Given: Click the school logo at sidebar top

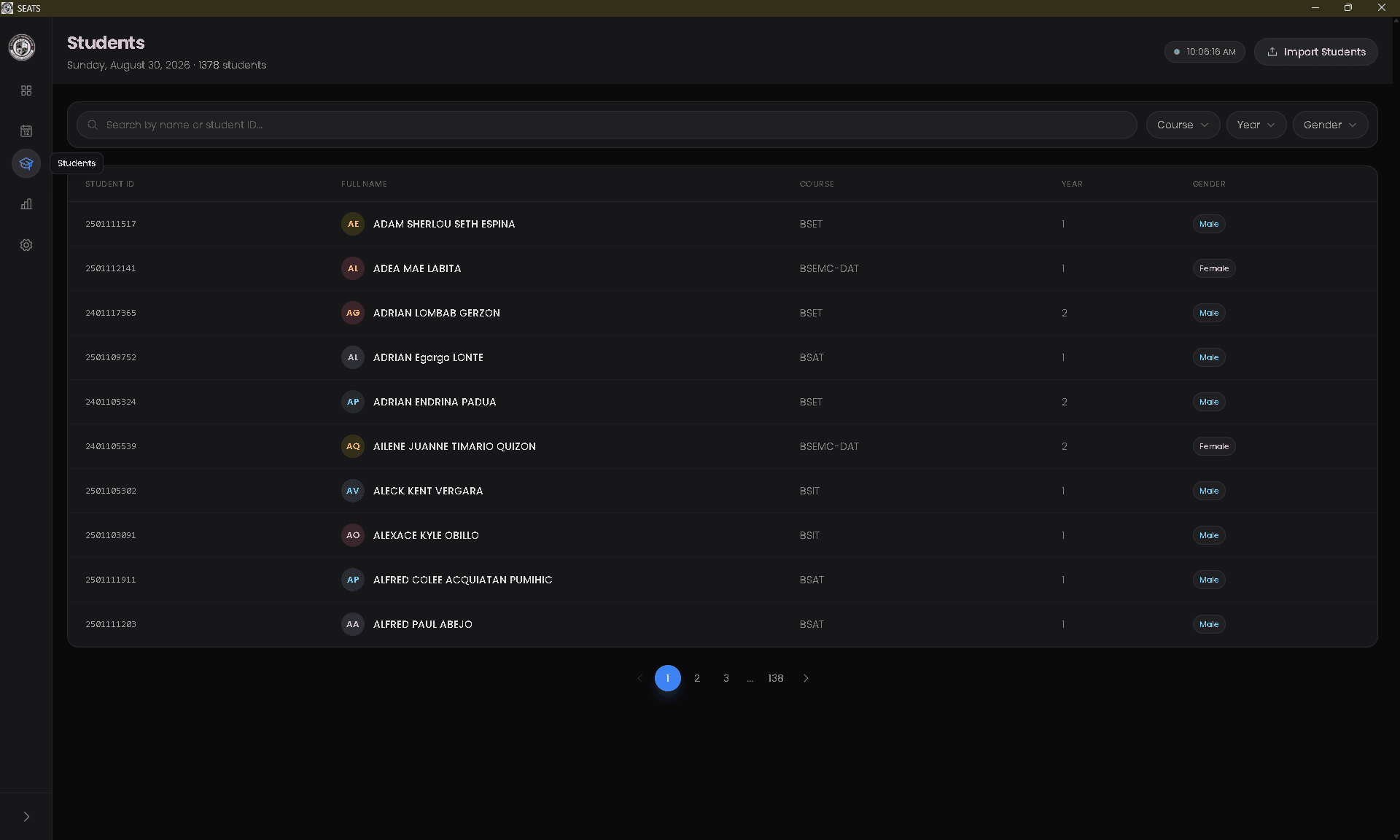Looking at the screenshot, I should click(22, 47).
